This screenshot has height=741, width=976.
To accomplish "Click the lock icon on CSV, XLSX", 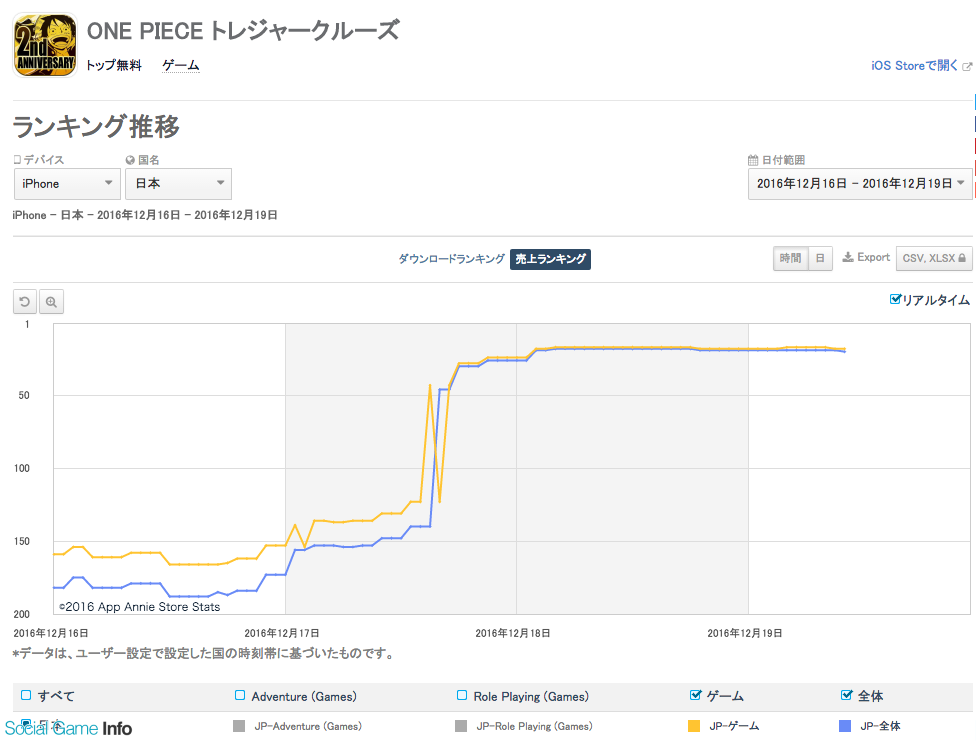I will [962, 258].
